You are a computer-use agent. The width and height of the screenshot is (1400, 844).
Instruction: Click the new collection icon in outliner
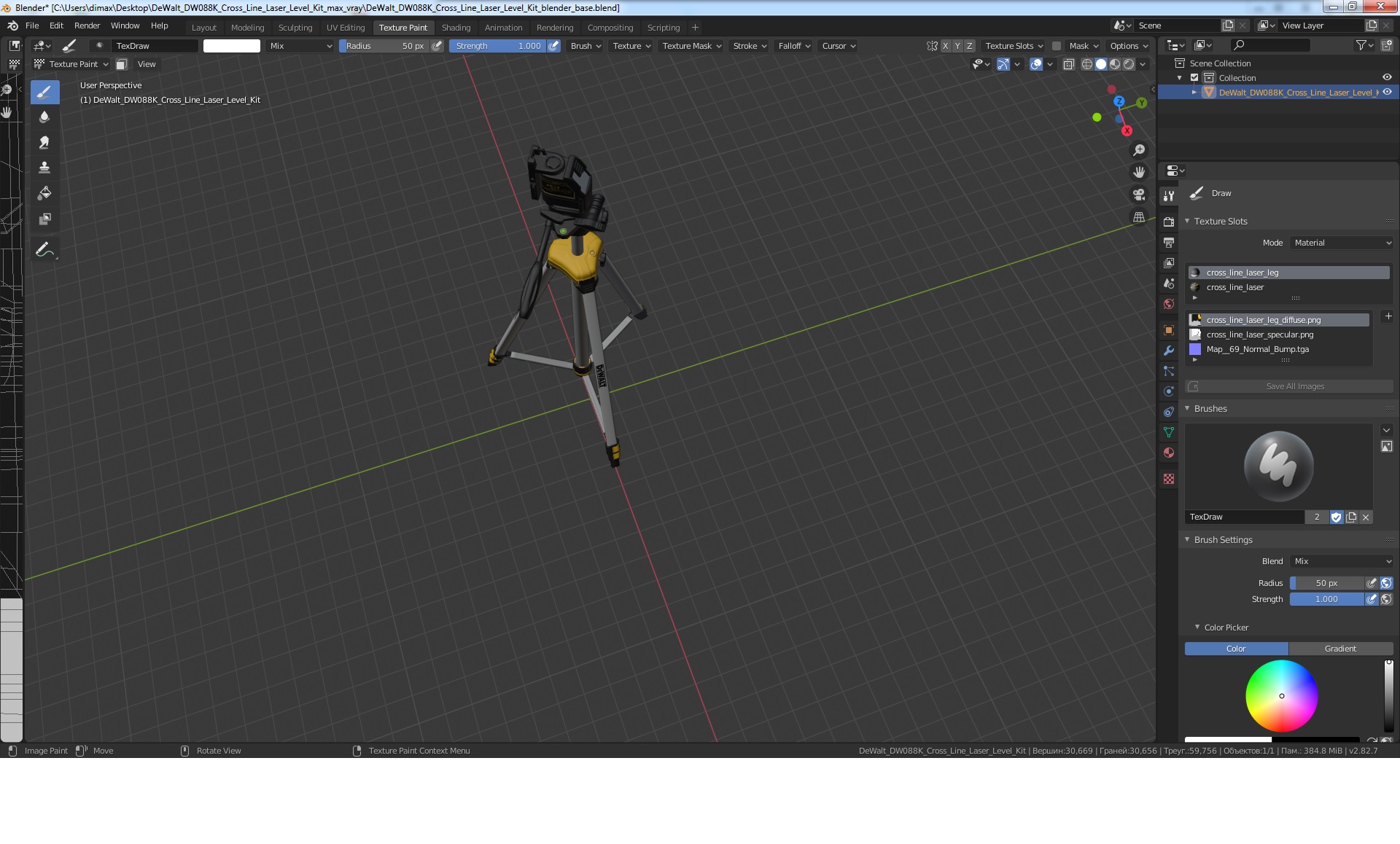pyautogui.click(x=1387, y=45)
